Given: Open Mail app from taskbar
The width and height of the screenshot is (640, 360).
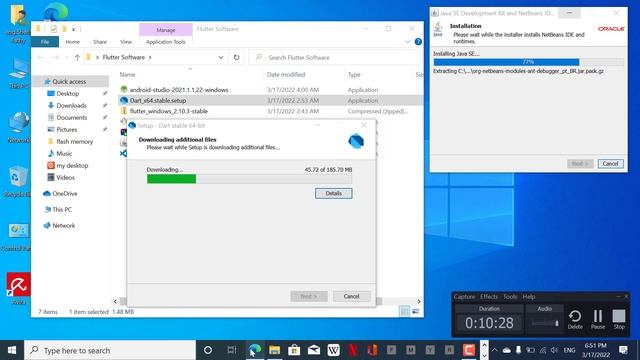Looking at the screenshot, I should click(x=314, y=350).
